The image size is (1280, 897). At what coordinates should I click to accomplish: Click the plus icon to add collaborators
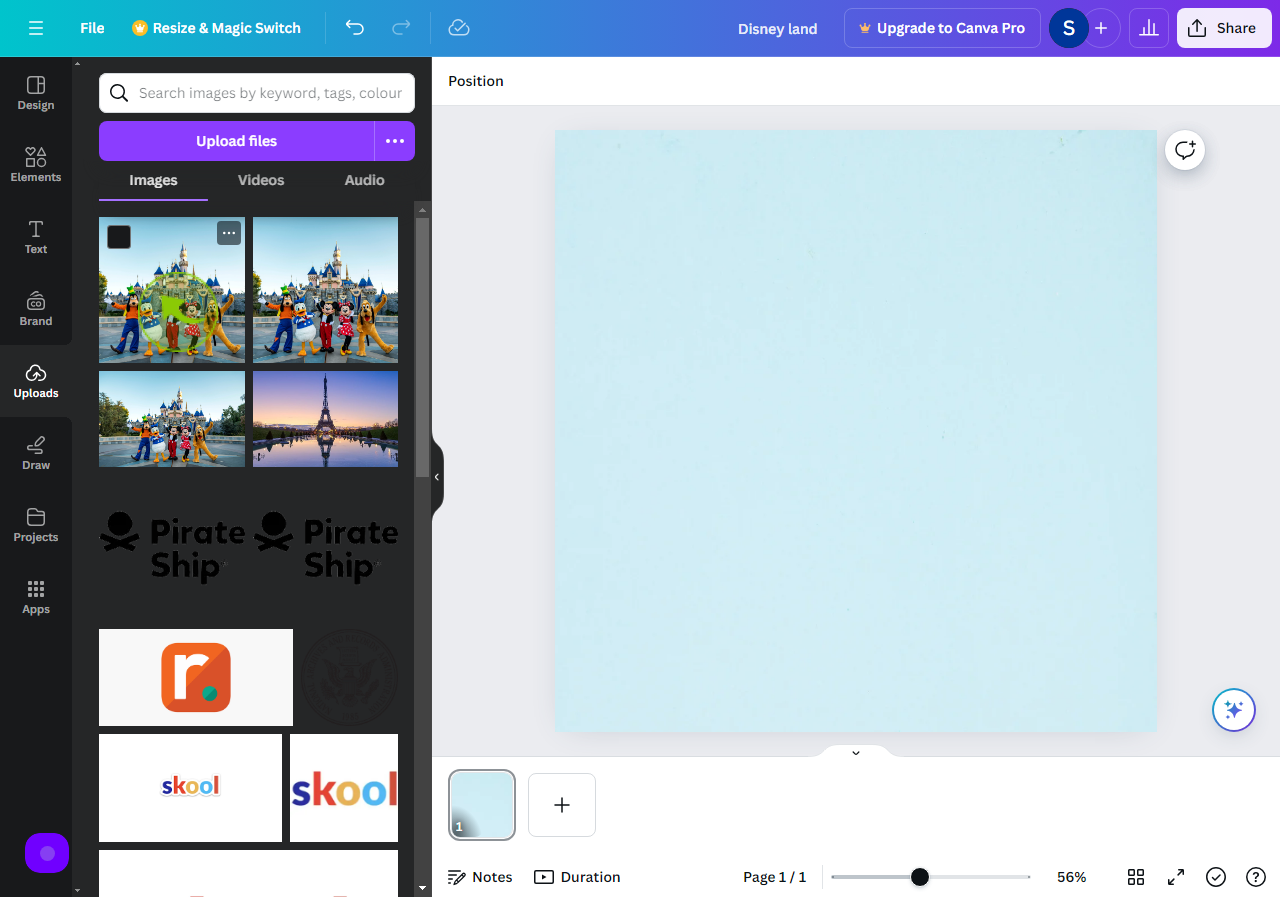click(x=1101, y=28)
